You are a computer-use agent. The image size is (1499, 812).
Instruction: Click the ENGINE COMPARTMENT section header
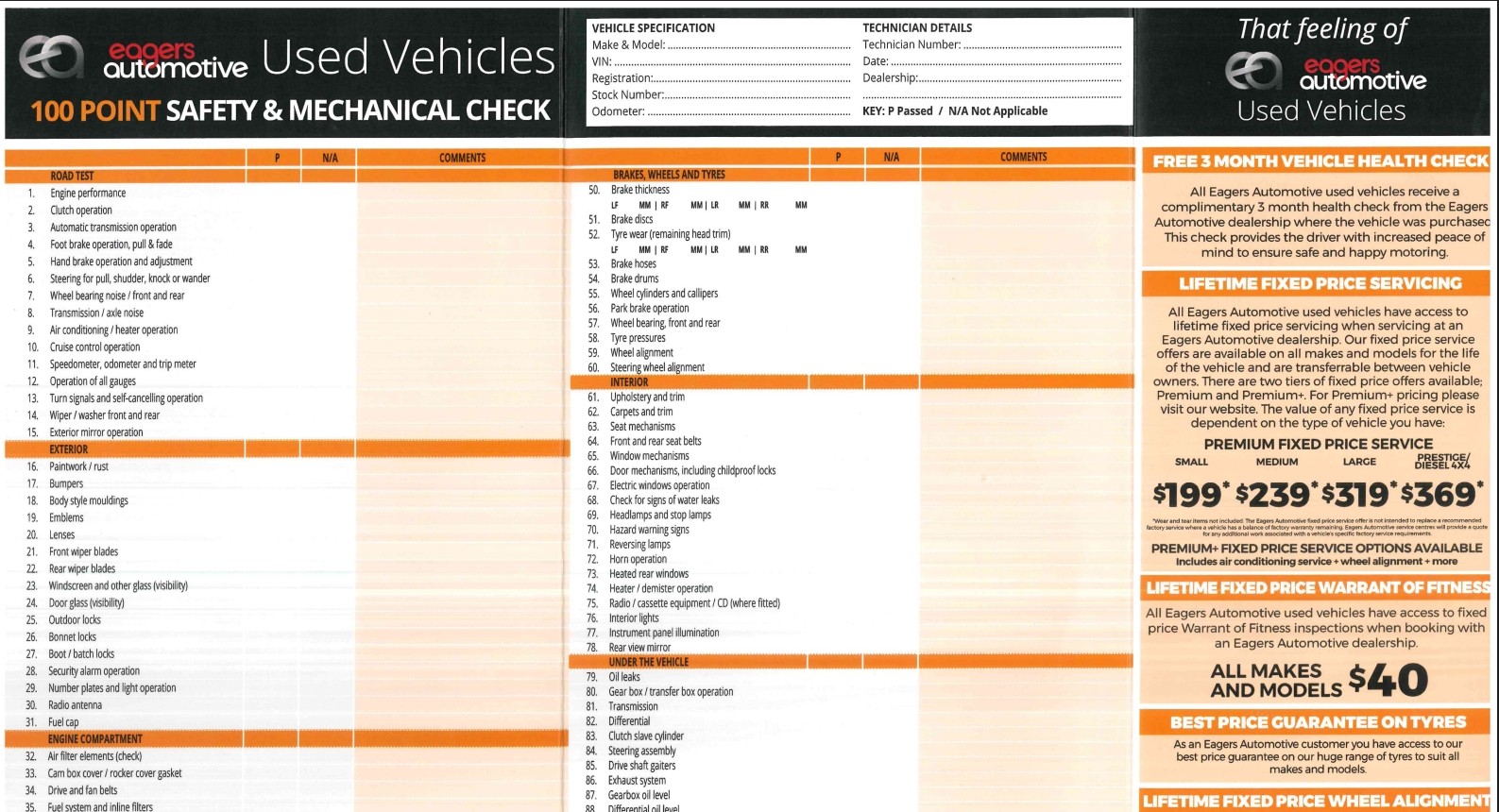pyautogui.click(x=94, y=739)
